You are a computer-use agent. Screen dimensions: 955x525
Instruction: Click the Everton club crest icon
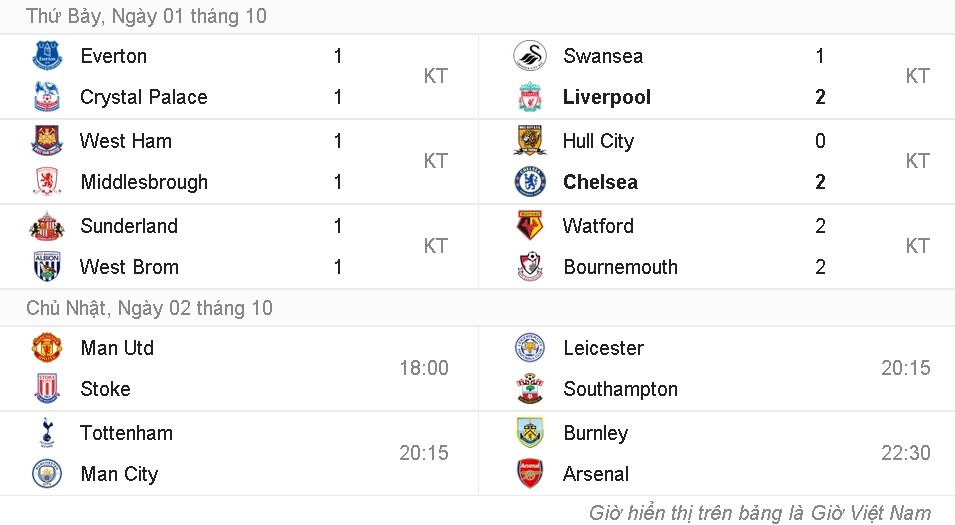click(47, 56)
